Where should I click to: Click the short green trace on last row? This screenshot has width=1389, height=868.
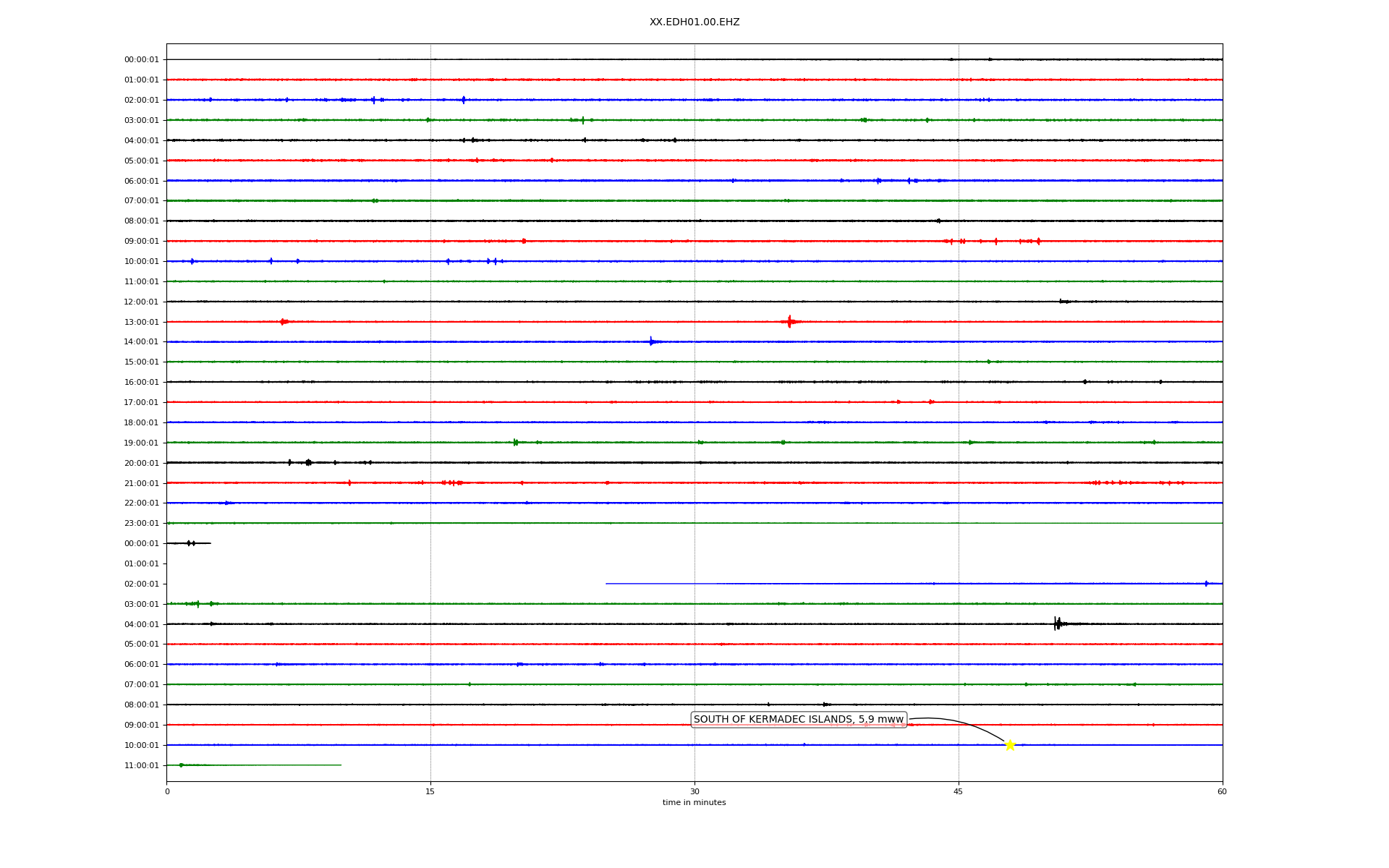click(253, 765)
